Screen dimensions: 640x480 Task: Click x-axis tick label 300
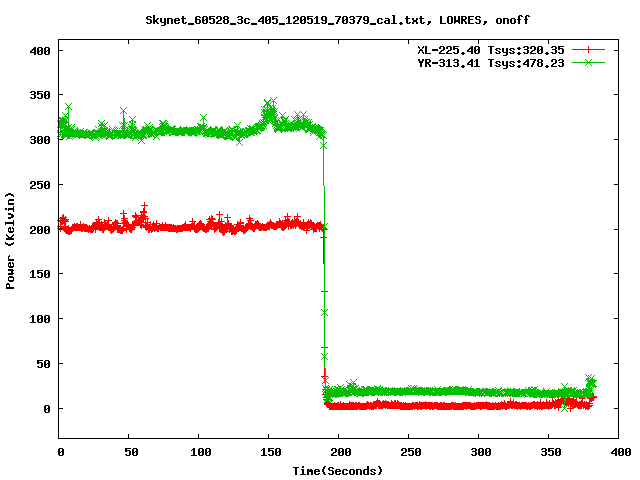tap(481, 452)
